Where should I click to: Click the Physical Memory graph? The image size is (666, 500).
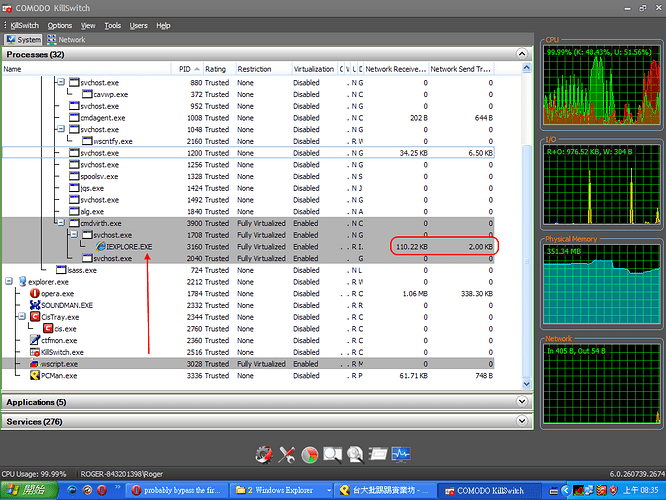point(602,285)
